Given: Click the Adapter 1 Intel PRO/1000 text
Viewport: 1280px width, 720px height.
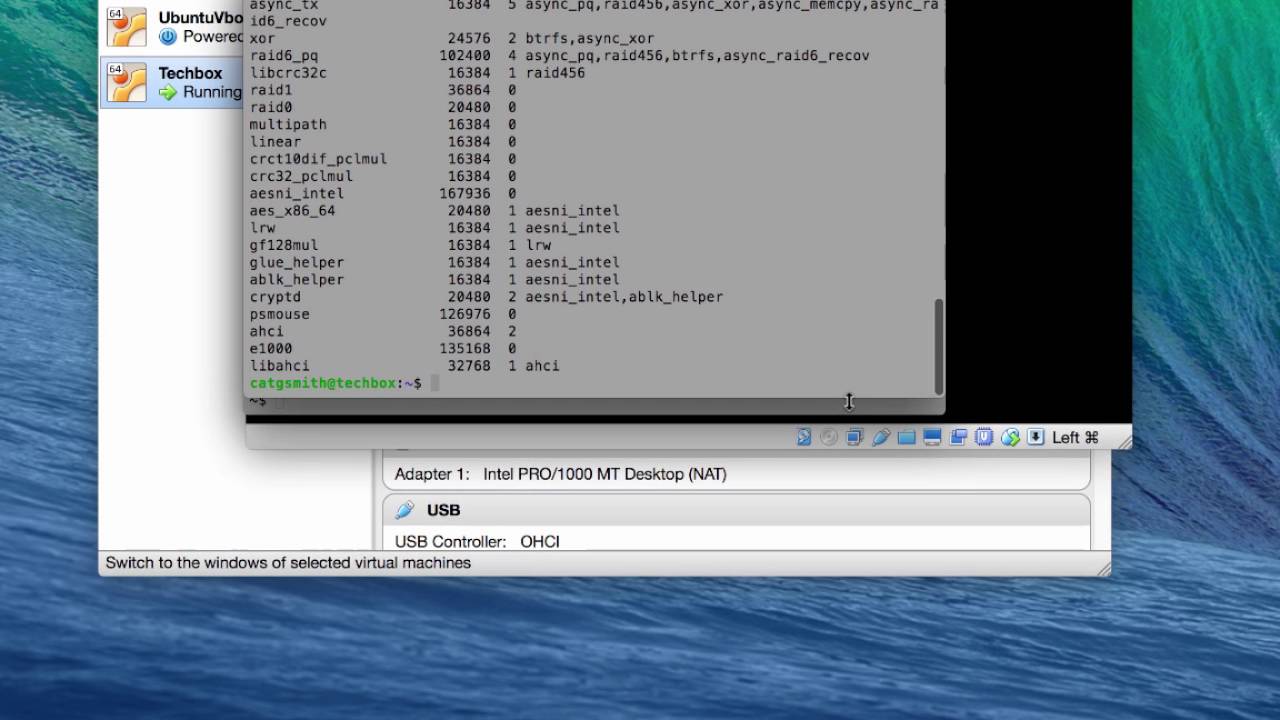Looking at the screenshot, I should tap(560, 474).
